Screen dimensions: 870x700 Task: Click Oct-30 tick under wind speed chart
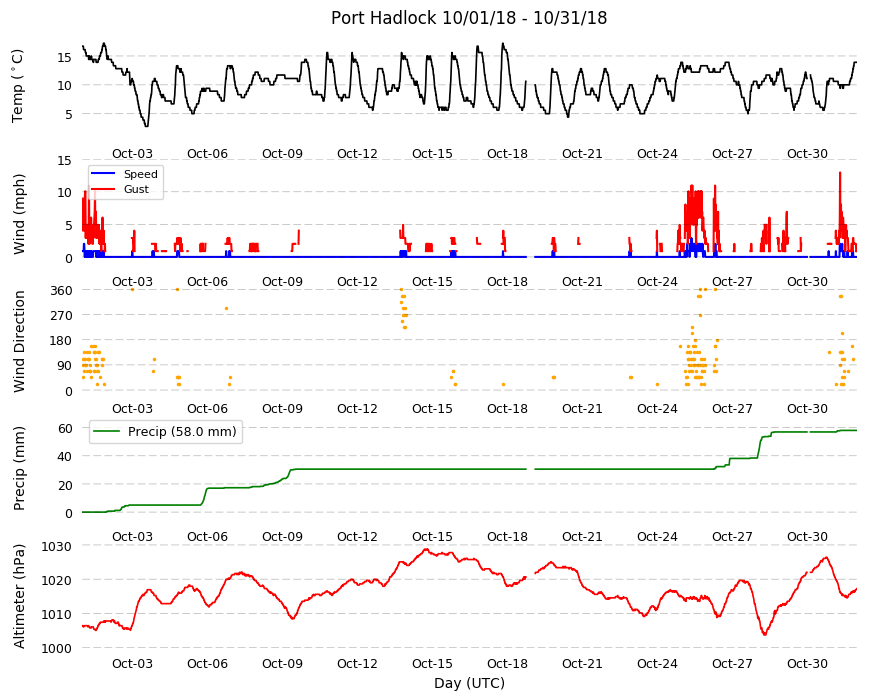coord(807,281)
